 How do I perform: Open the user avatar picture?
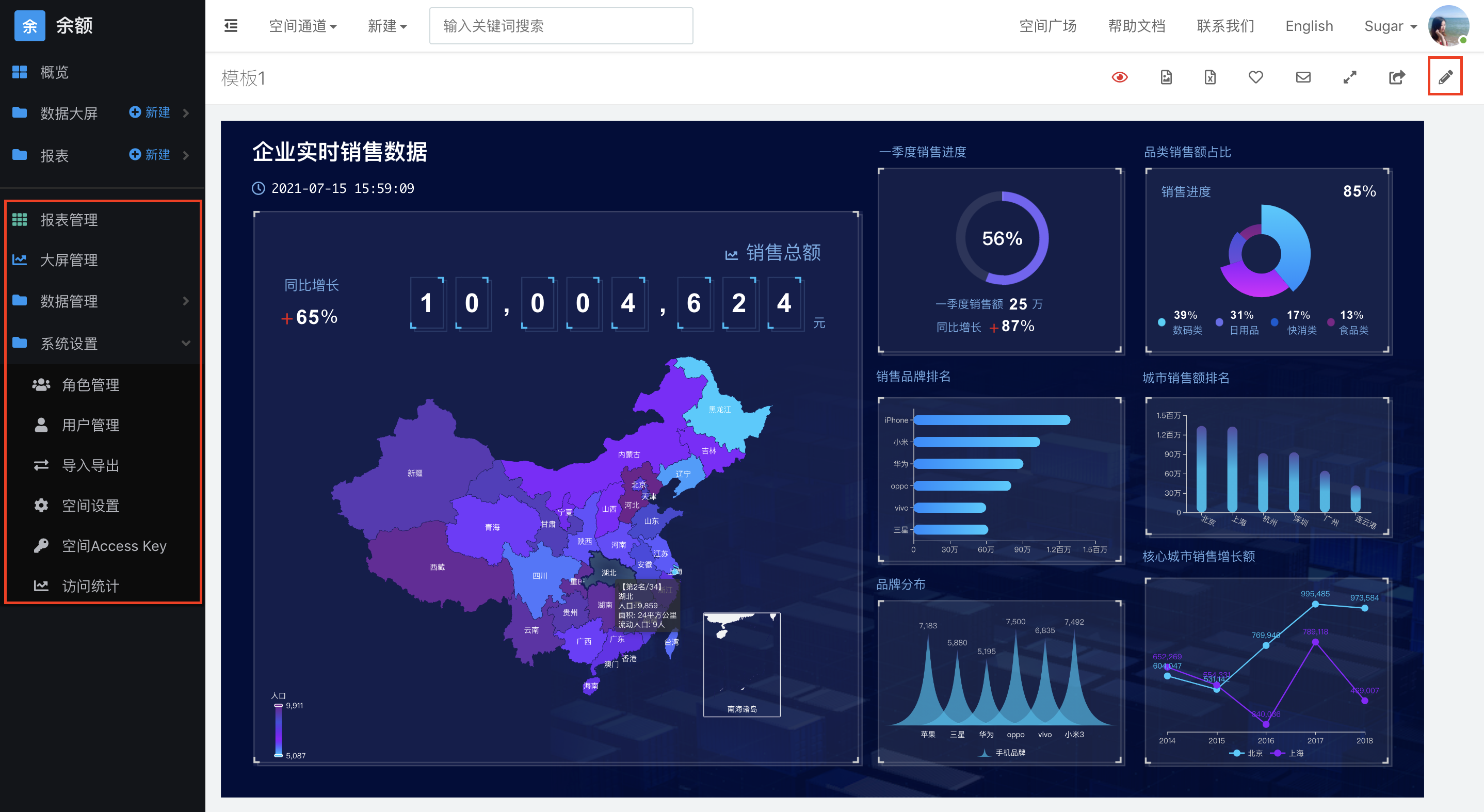1448,26
